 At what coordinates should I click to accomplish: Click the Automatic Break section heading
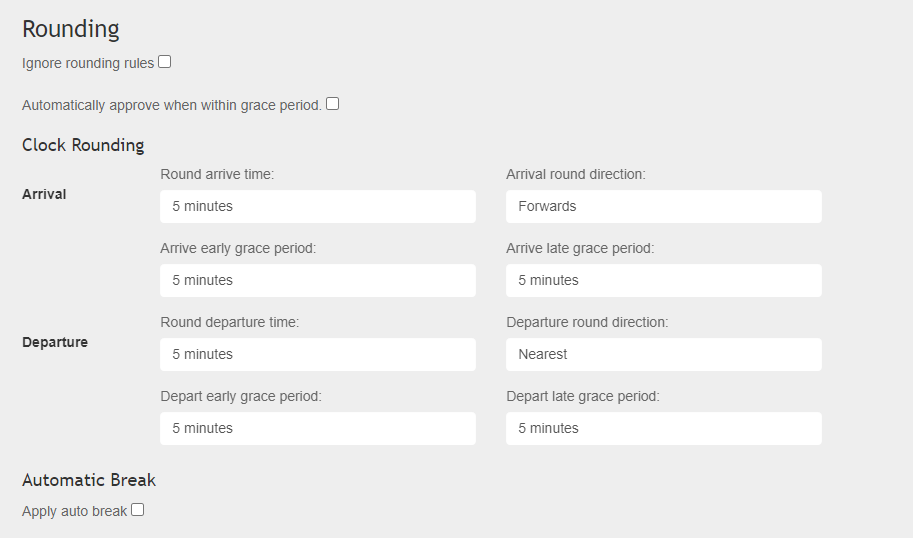[x=89, y=480]
